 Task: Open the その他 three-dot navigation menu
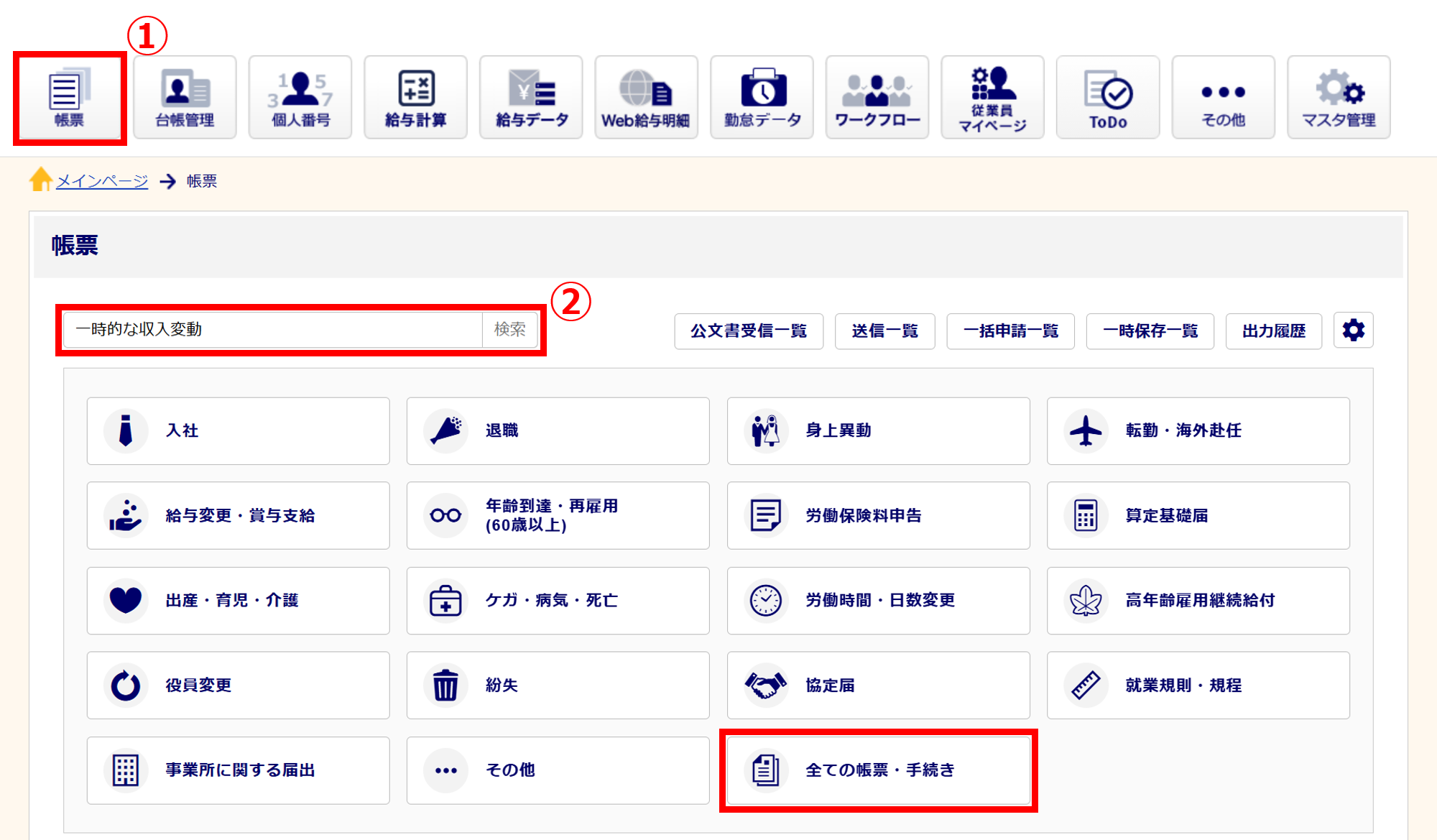click(x=1223, y=98)
